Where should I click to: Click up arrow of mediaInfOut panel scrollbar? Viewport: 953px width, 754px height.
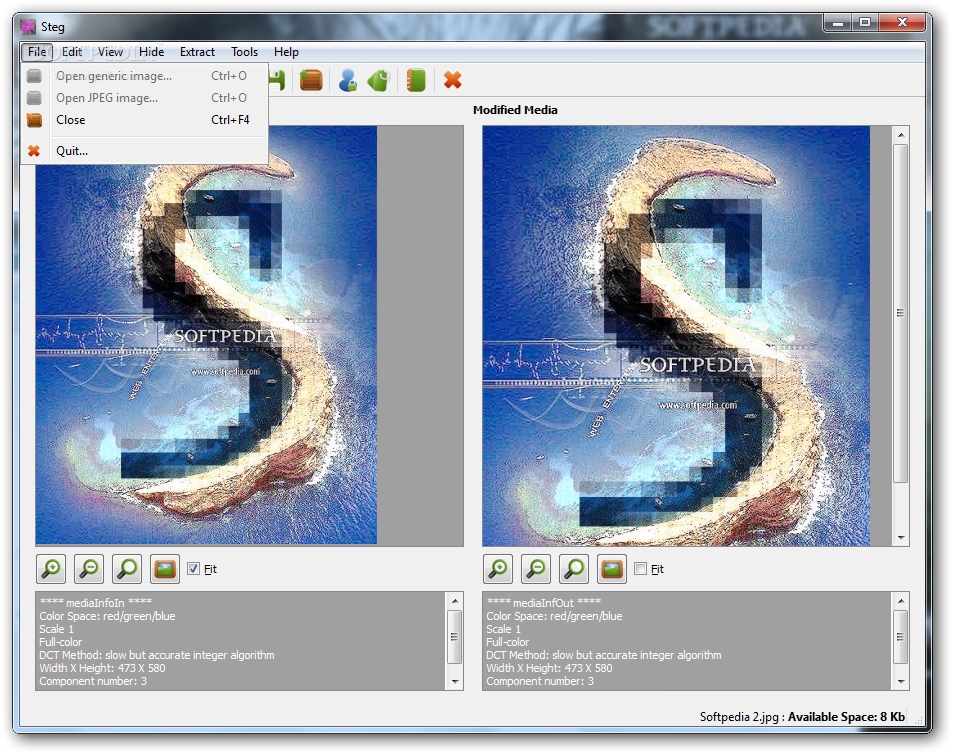(901, 601)
